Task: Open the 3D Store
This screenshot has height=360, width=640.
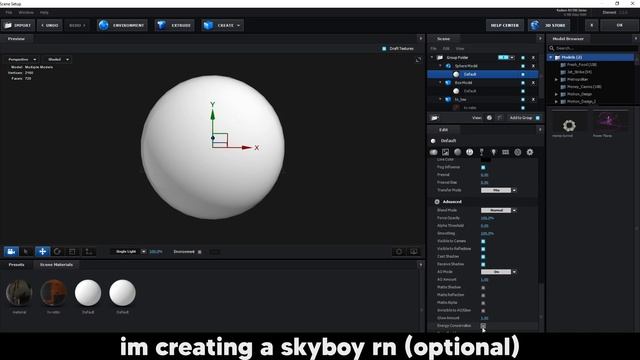Action: click(x=549, y=25)
